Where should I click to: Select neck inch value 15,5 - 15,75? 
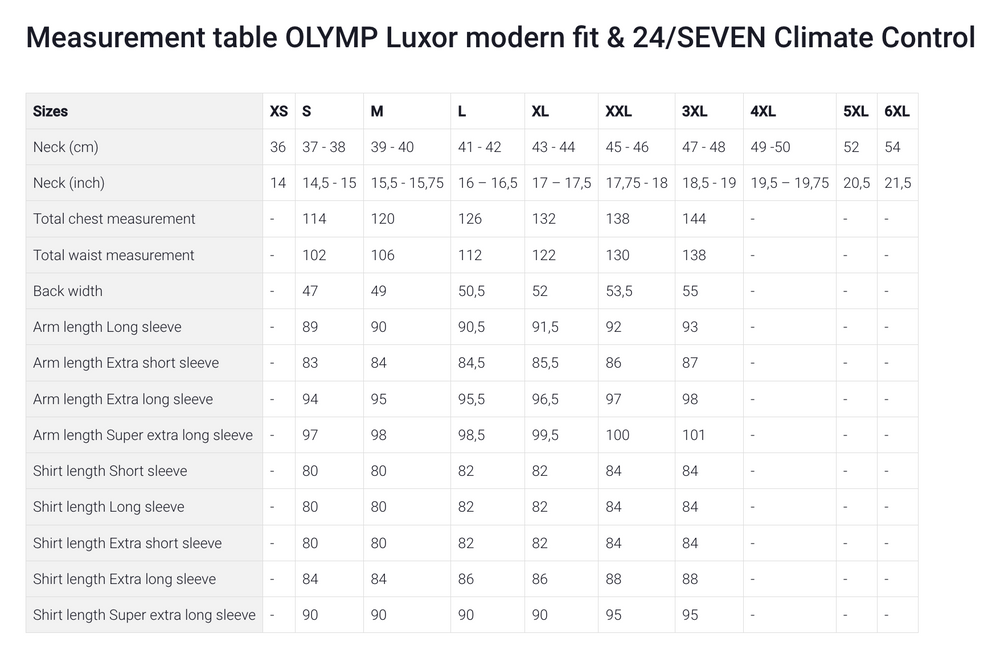point(407,183)
